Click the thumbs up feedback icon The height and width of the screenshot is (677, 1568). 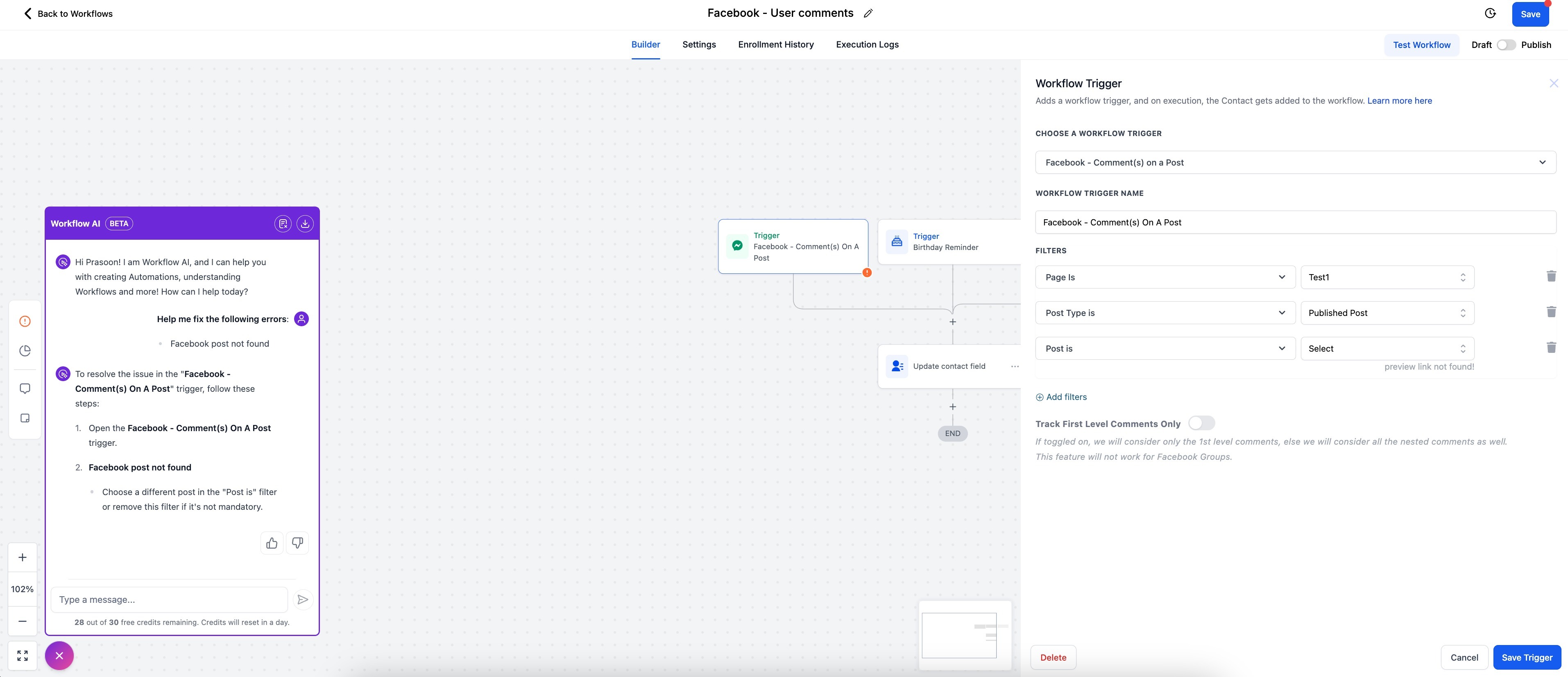coord(272,543)
